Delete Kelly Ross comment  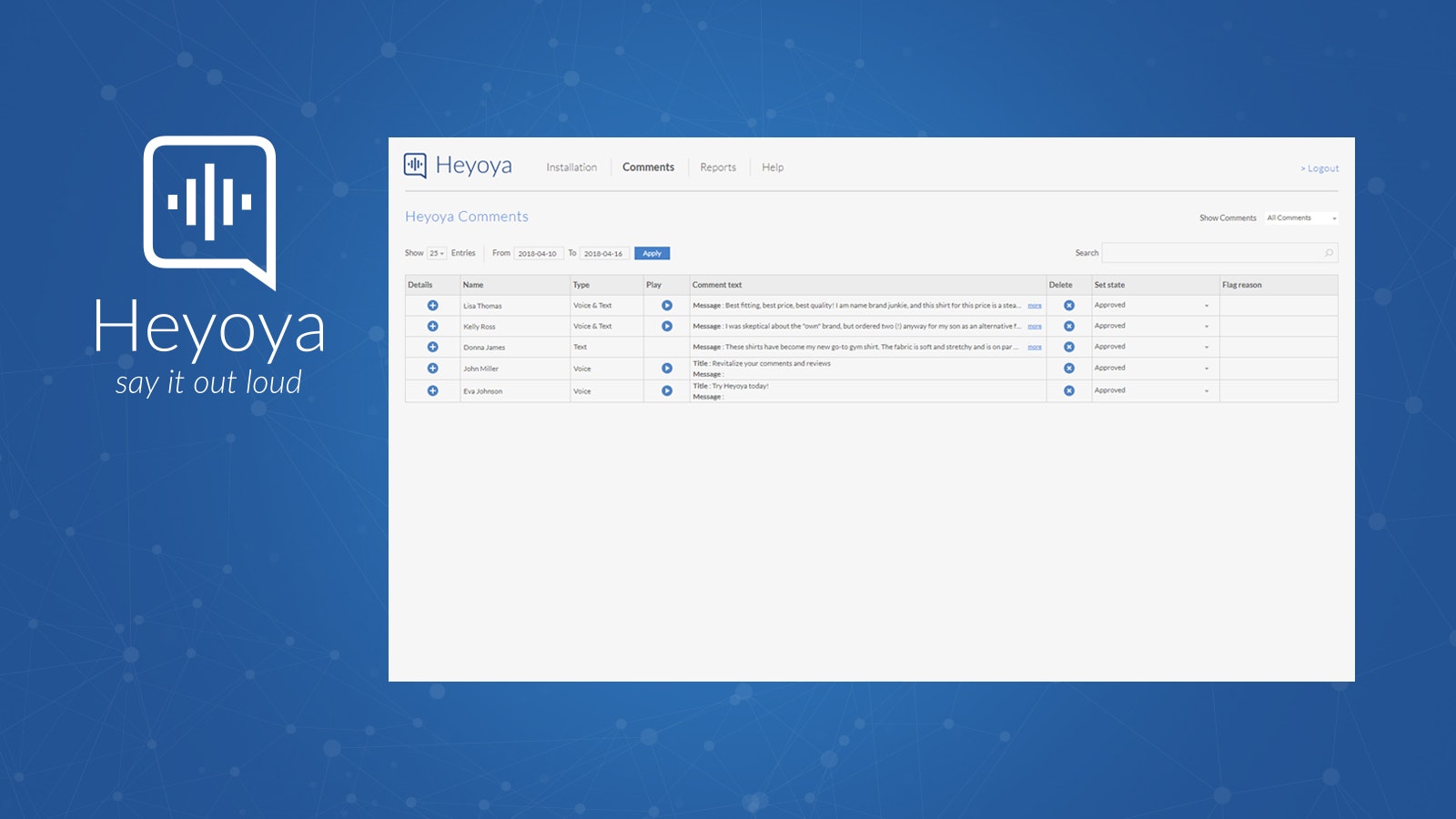(1069, 326)
